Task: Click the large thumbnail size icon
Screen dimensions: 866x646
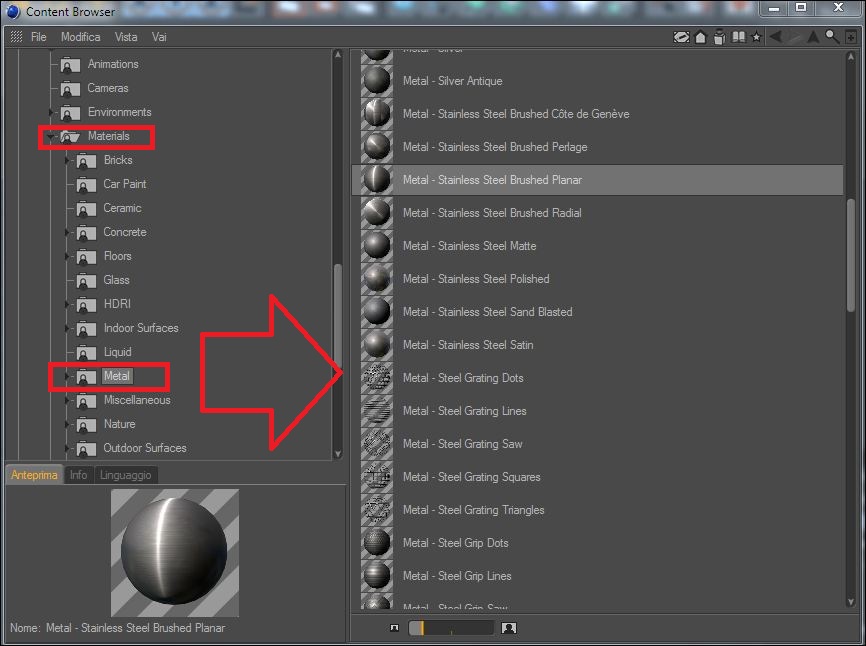Action: click(509, 628)
